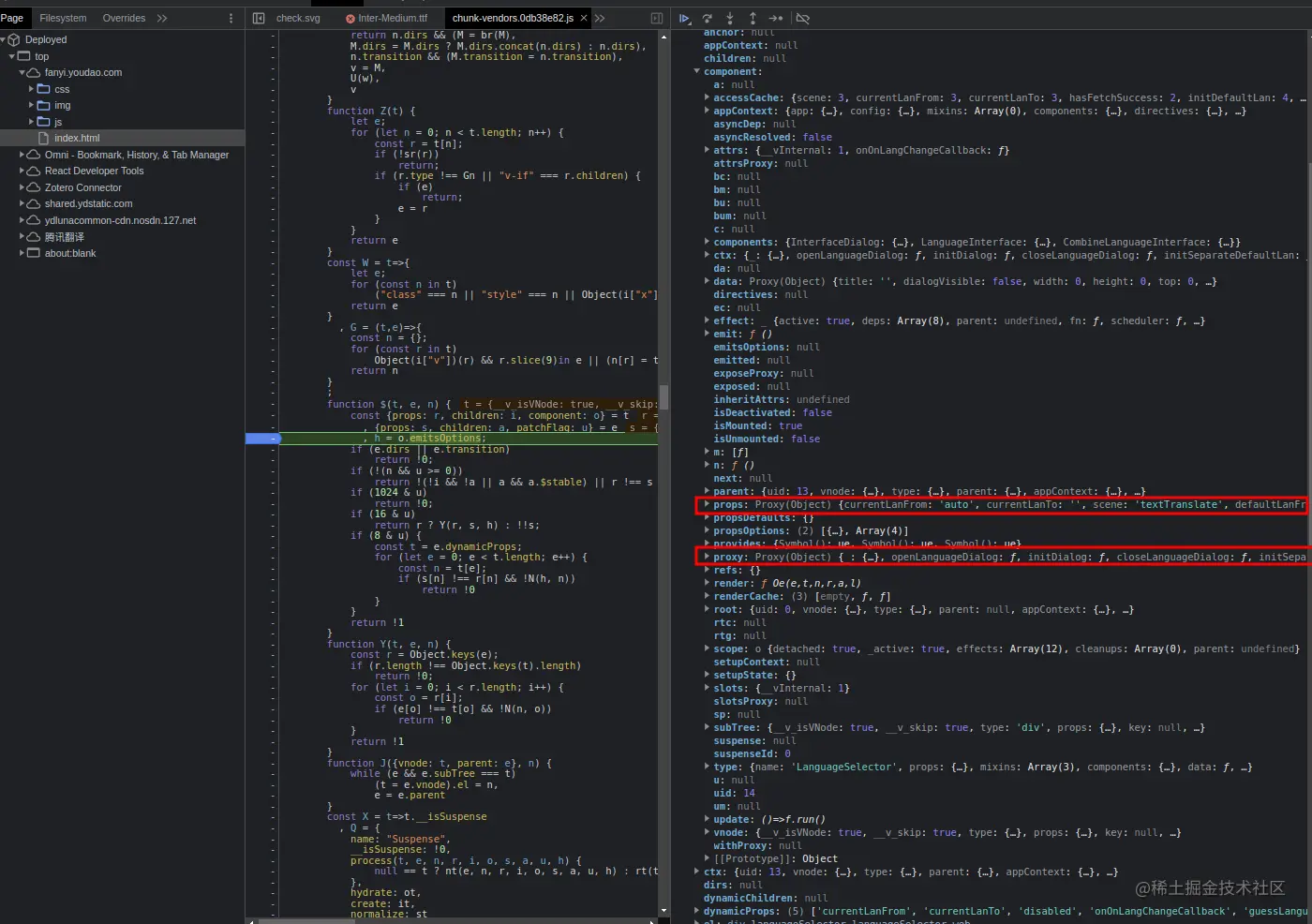Expand the type LanguageSelector property
Screen dimensions: 1312x924
coord(707,767)
